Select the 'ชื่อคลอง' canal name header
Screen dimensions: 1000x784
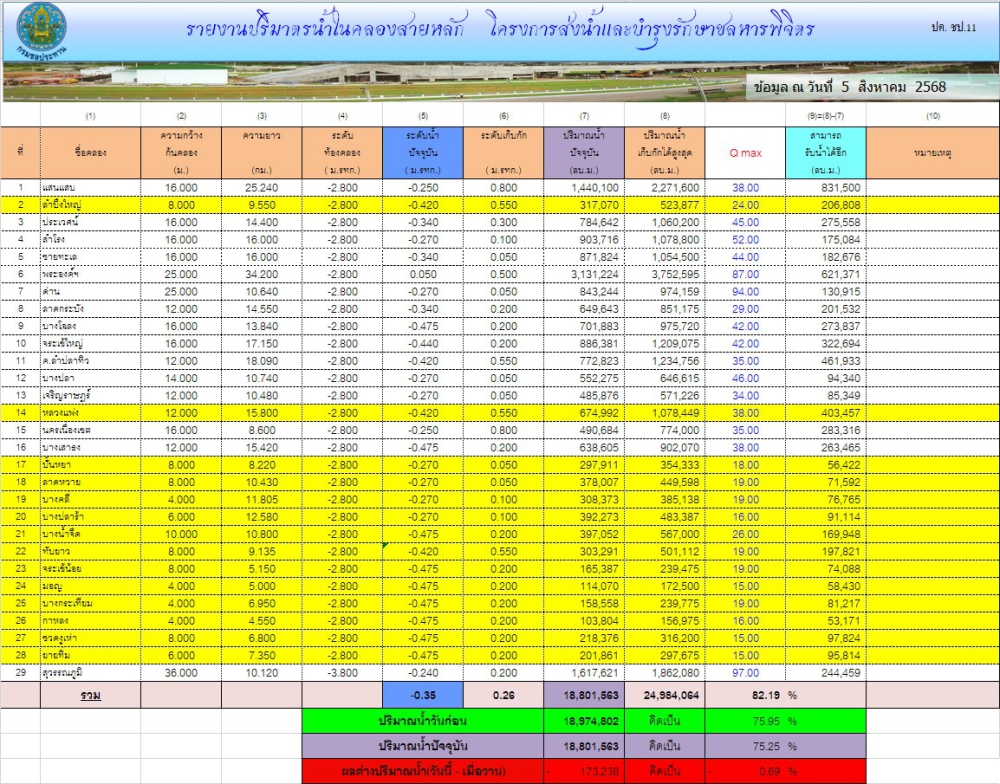point(90,152)
